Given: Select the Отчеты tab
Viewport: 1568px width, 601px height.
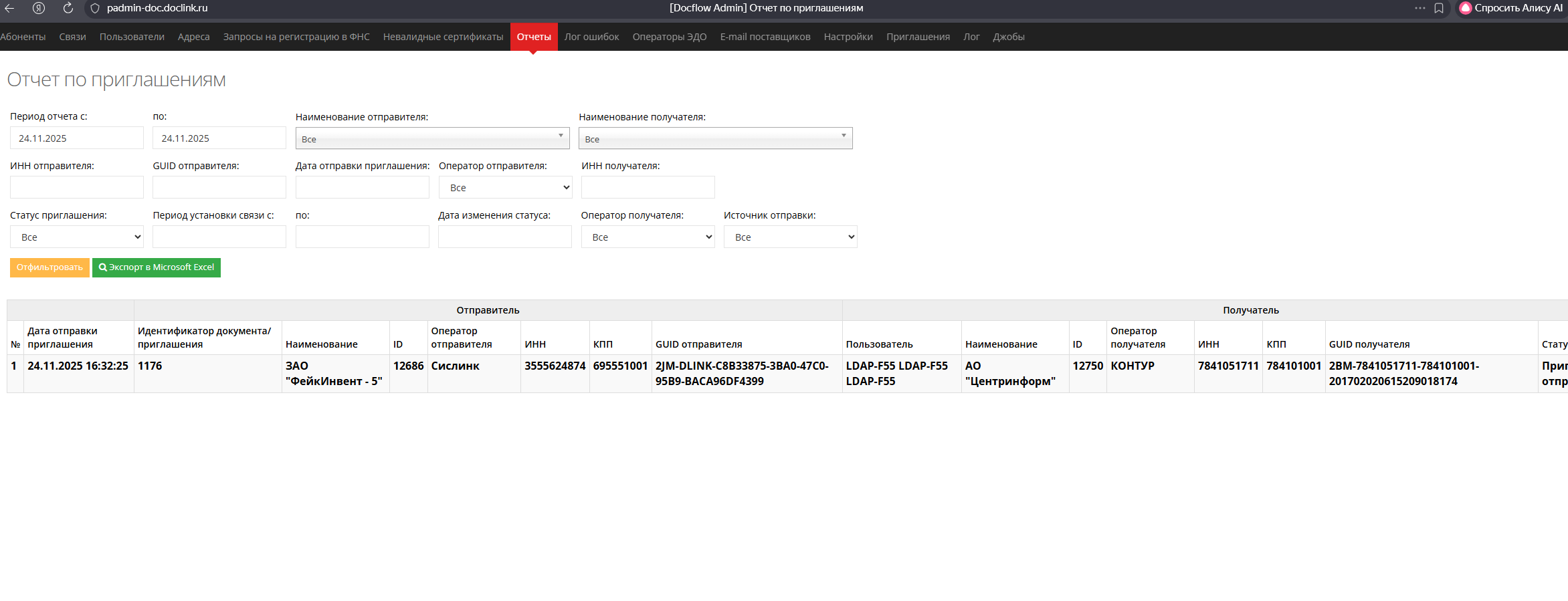Looking at the screenshot, I should coord(534,37).
